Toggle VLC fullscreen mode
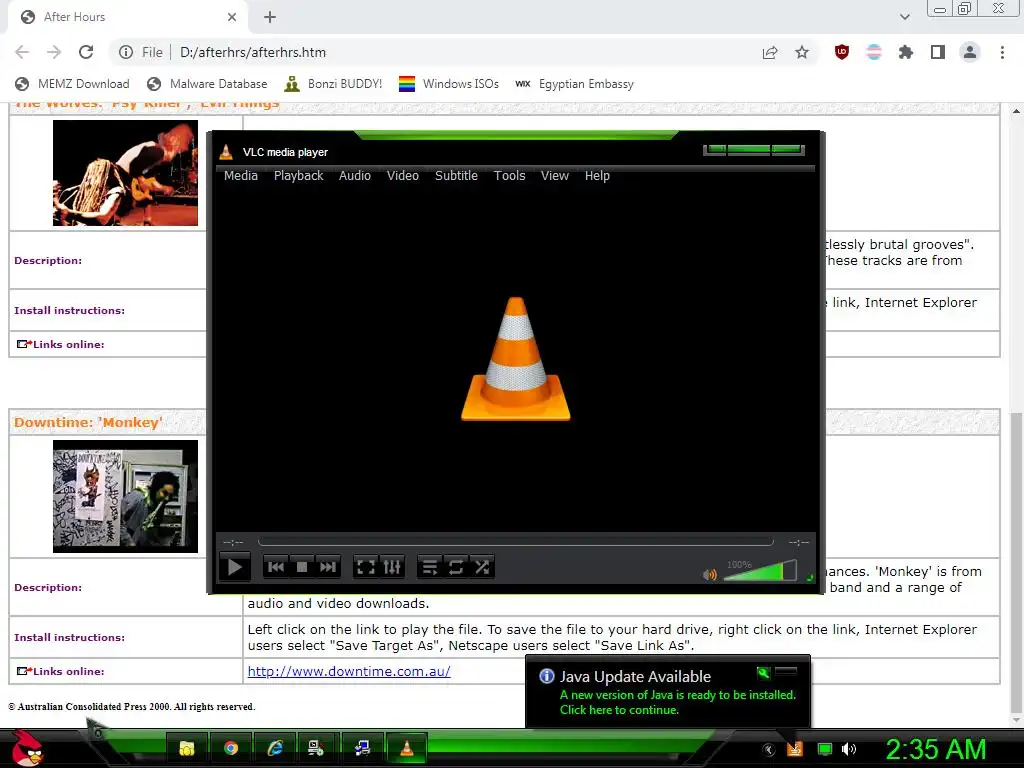Screen dimensions: 1024x768 click(x=366, y=567)
